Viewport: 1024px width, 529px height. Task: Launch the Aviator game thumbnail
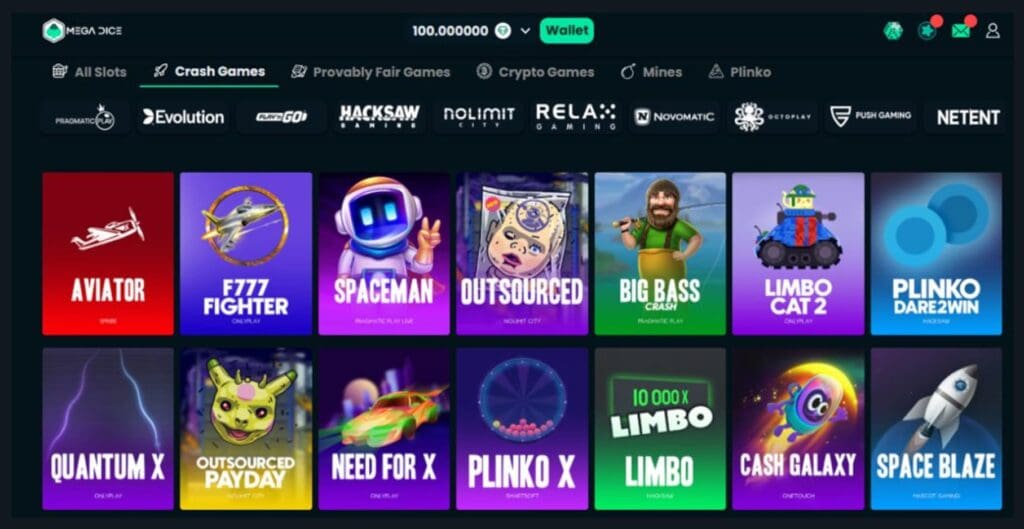108,253
